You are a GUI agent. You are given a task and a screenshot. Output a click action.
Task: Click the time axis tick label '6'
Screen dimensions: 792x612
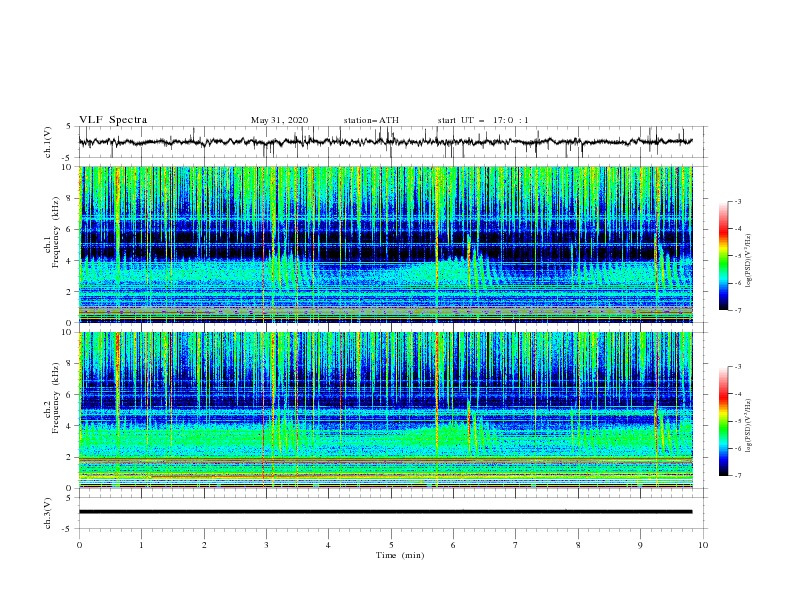(x=453, y=545)
